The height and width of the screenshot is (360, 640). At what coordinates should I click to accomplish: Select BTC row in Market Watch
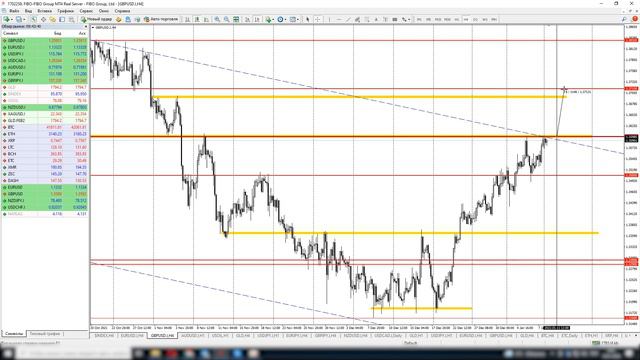[x=45, y=127]
